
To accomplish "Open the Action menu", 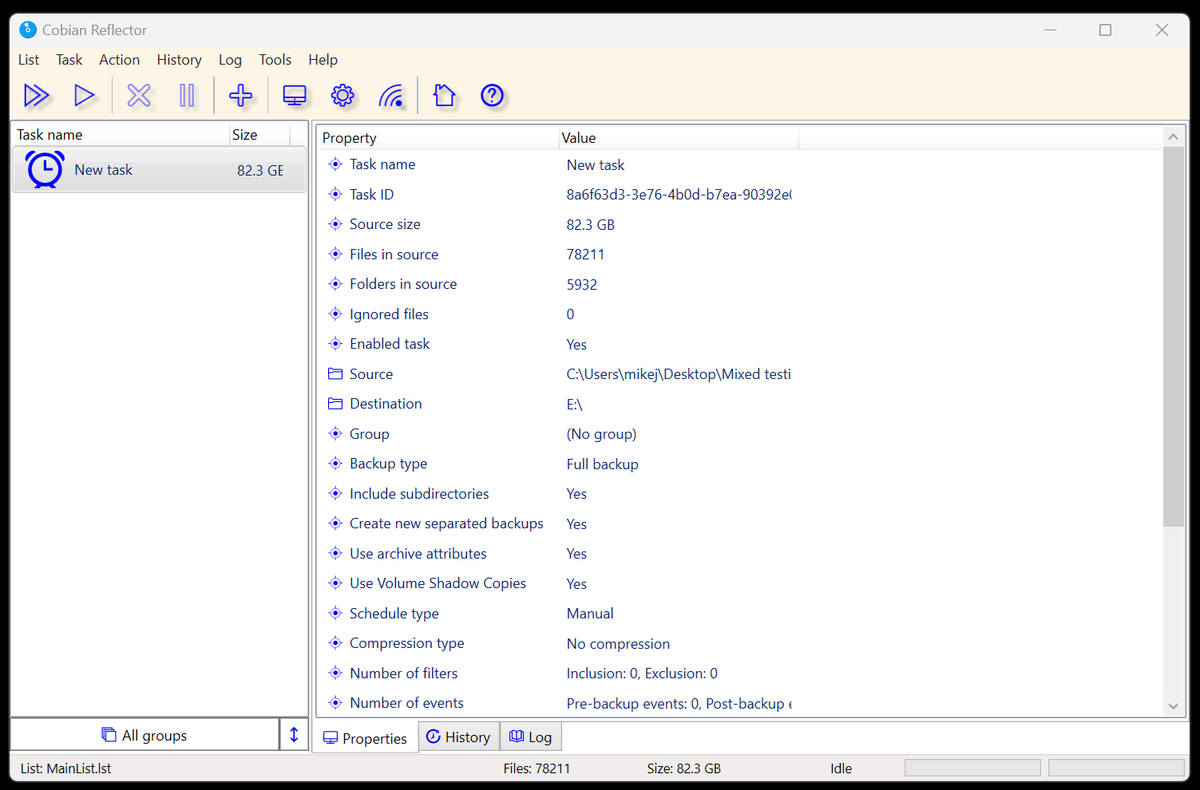I will coord(119,60).
